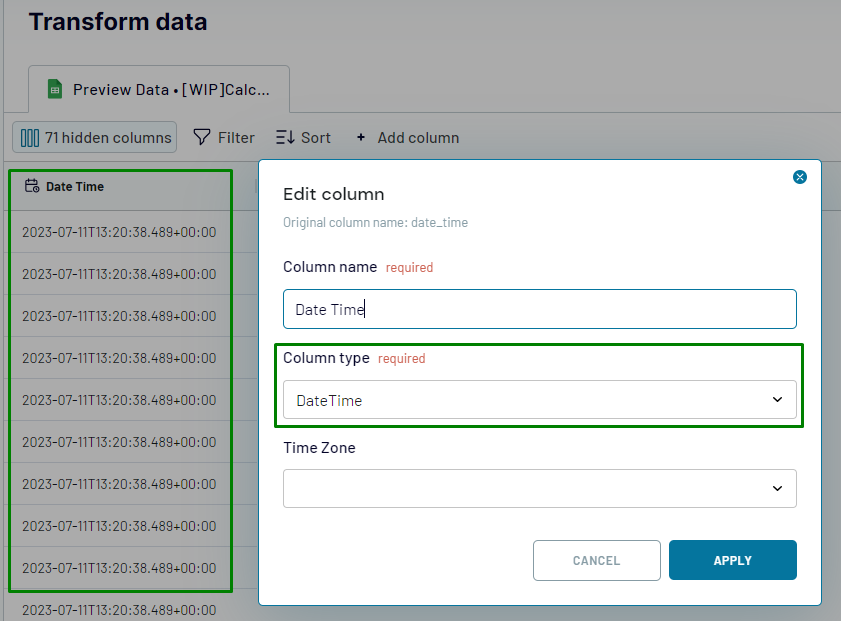Click the Column type chevron arrow

(x=778, y=400)
